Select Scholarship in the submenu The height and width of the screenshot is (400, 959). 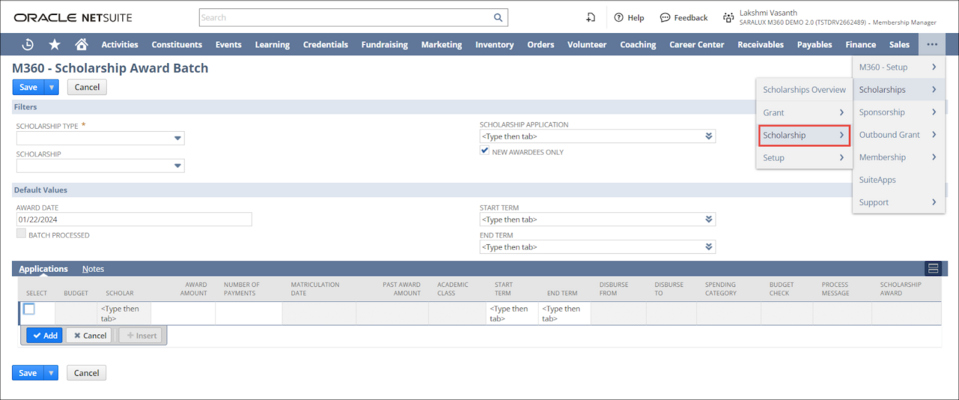coord(803,135)
